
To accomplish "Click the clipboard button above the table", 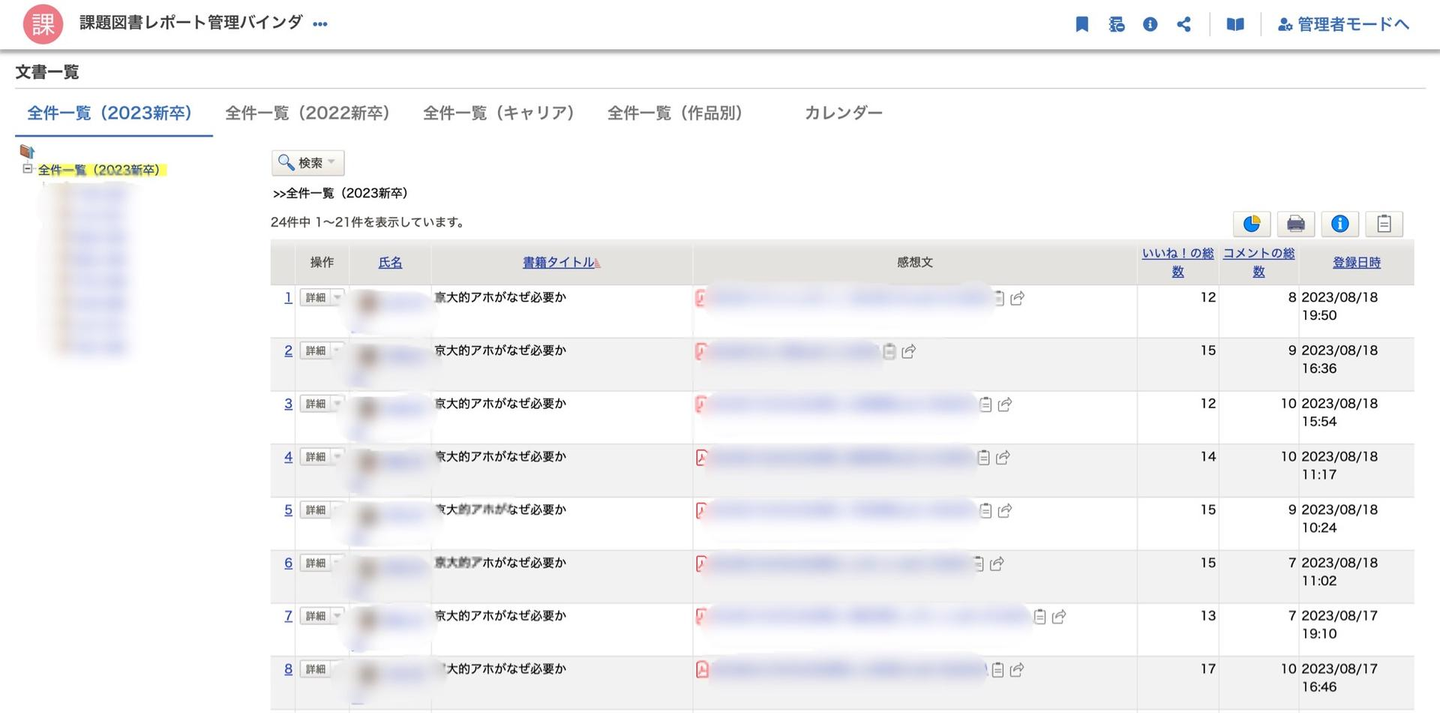I will point(1384,224).
